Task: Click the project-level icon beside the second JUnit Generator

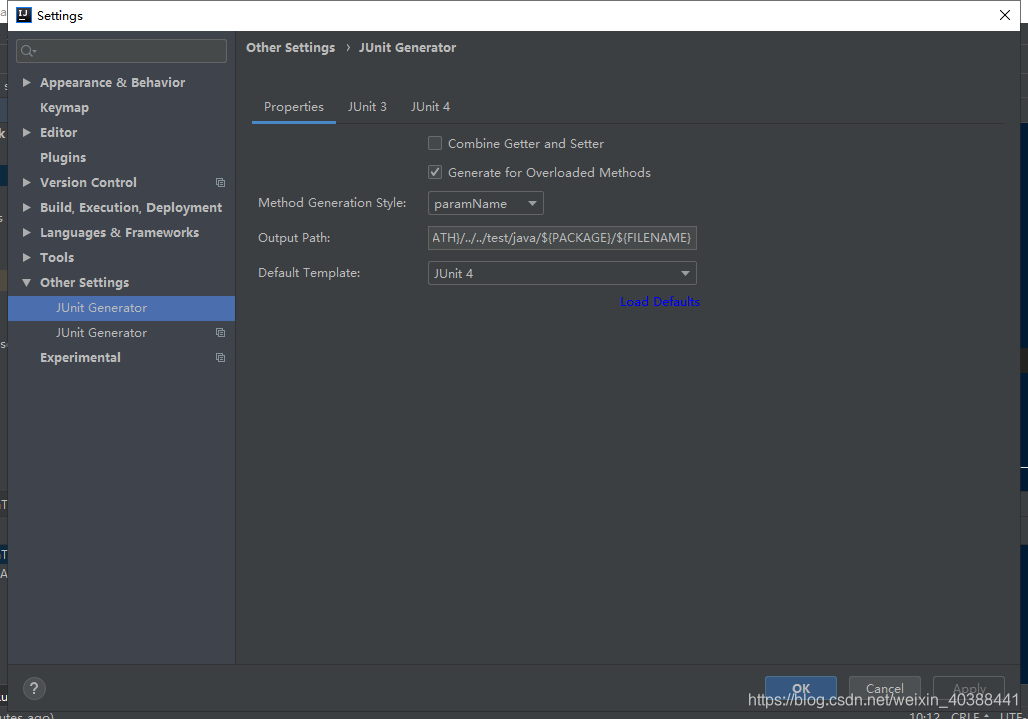Action: [x=220, y=332]
